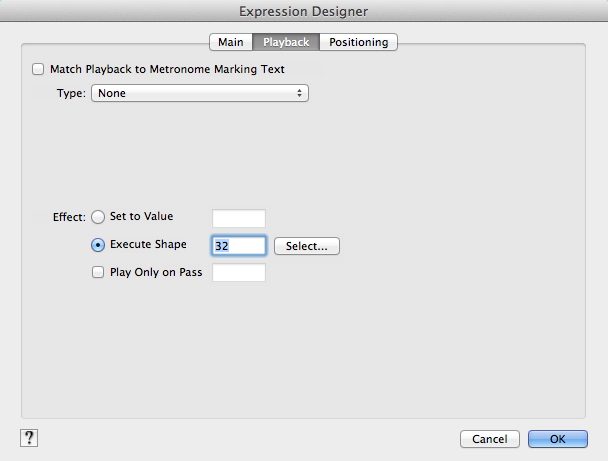Open the Positioning tab
608x461 pixels.
(x=359, y=42)
